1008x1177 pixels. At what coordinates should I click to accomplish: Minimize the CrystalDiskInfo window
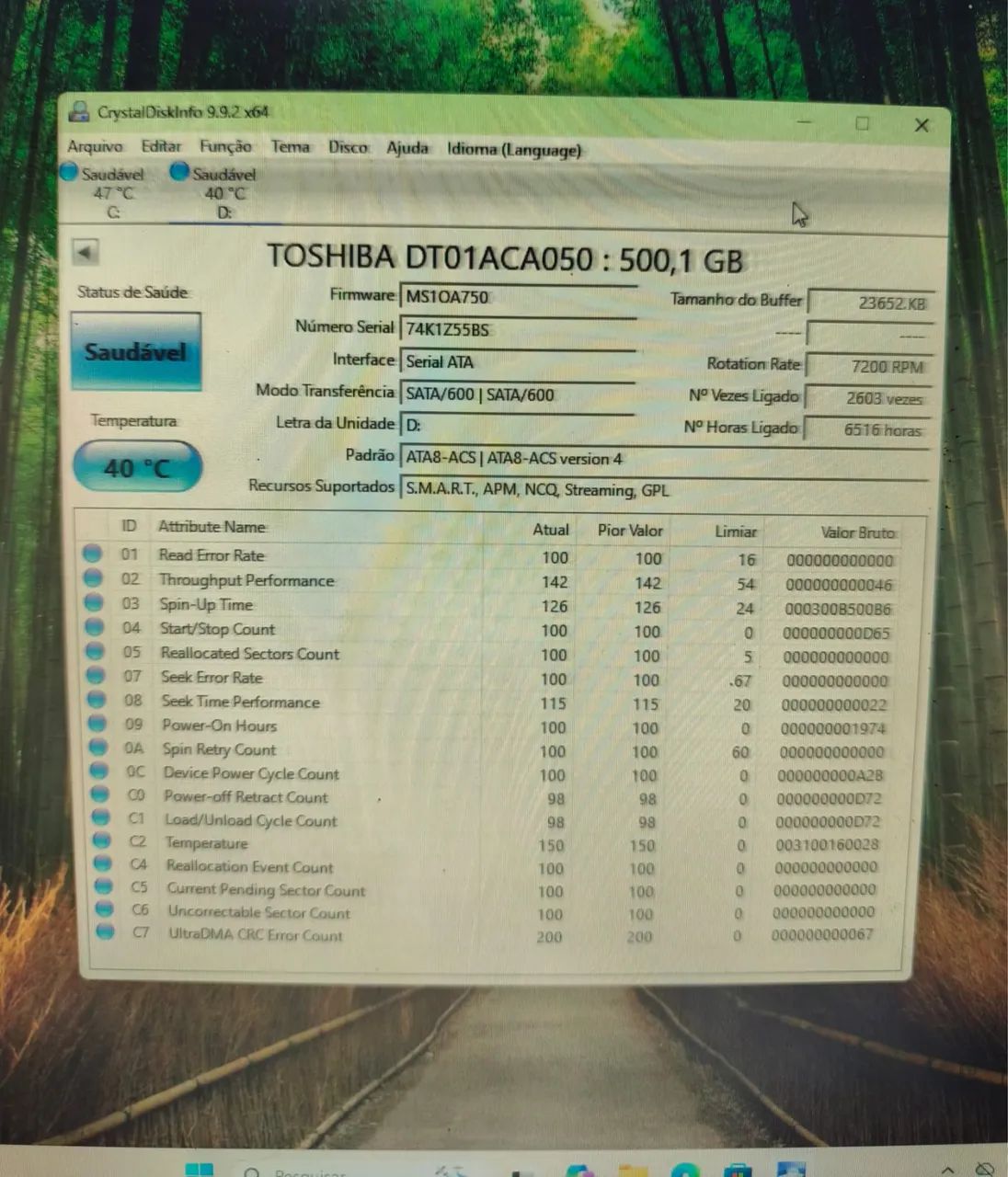[804, 121]
